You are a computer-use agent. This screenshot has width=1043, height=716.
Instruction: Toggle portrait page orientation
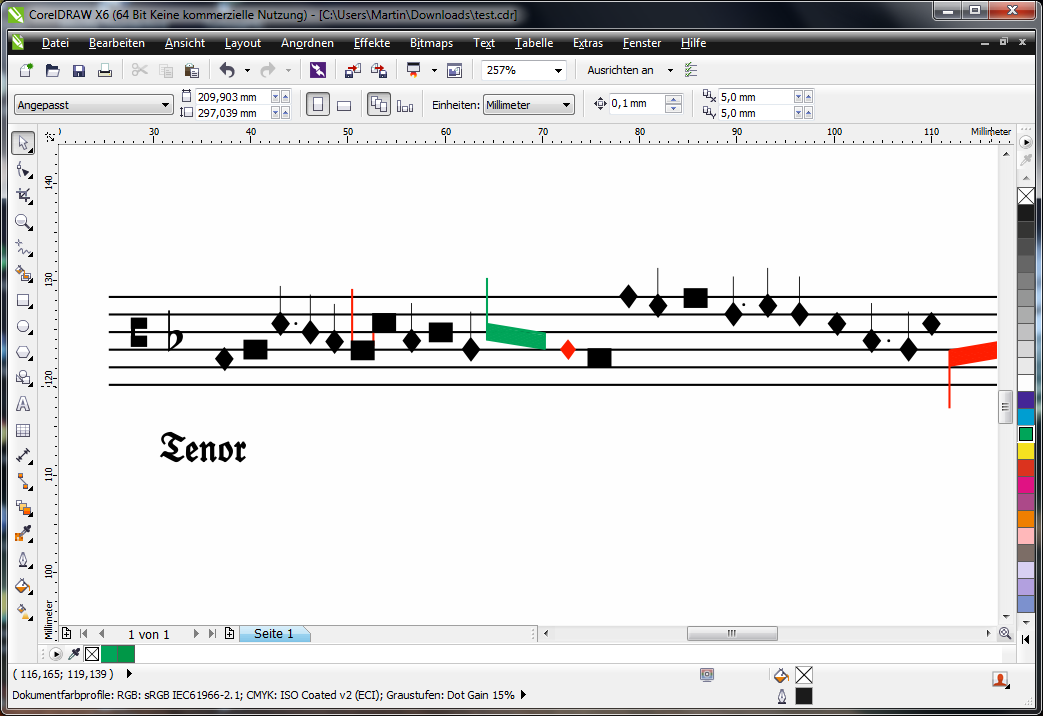[x=318, y=104]
